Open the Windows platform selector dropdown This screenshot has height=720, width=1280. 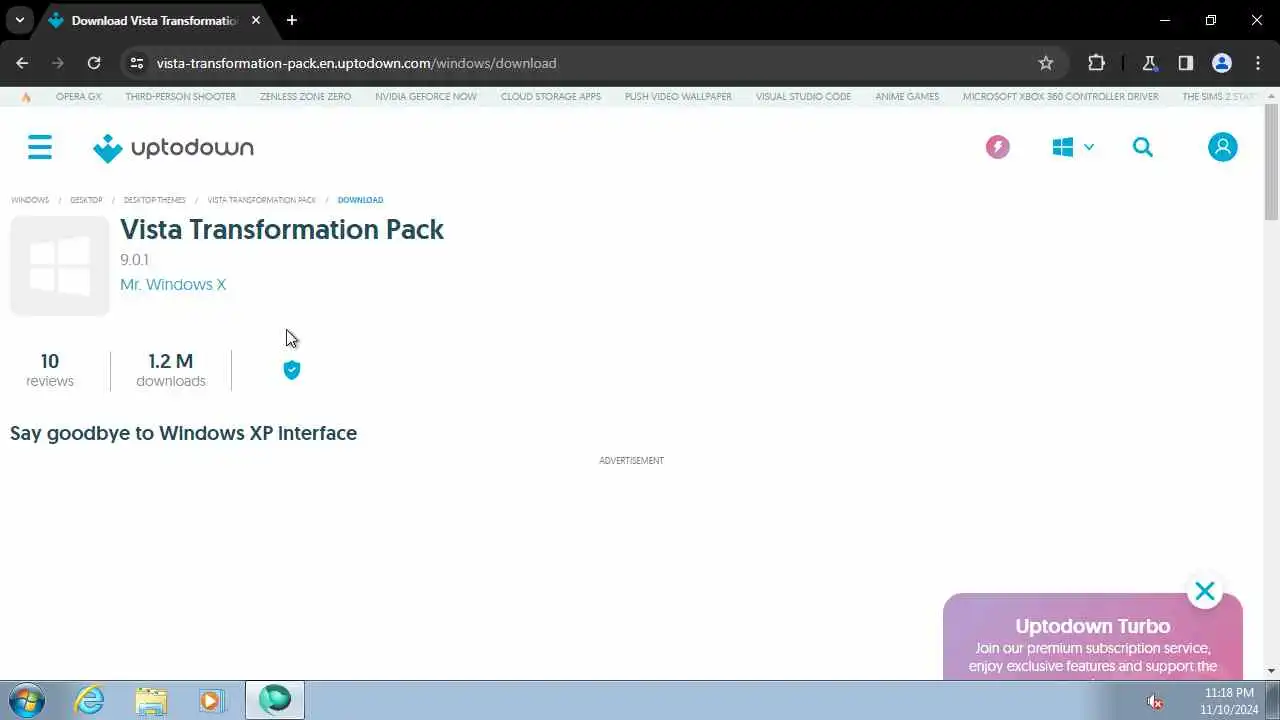[x=1073, y=147]
